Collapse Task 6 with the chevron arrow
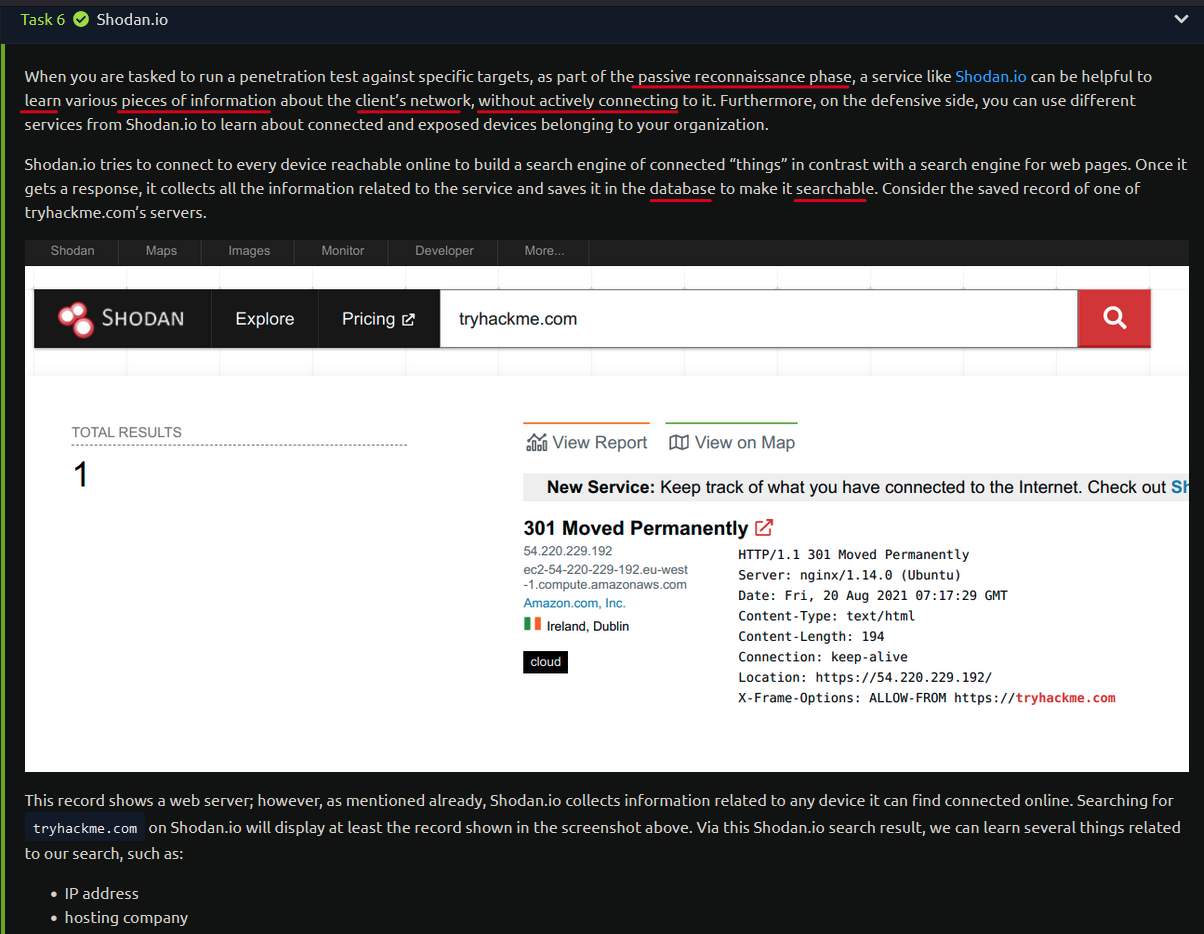The height and width of the screenshot is (934, 1204). (1182, 19)
